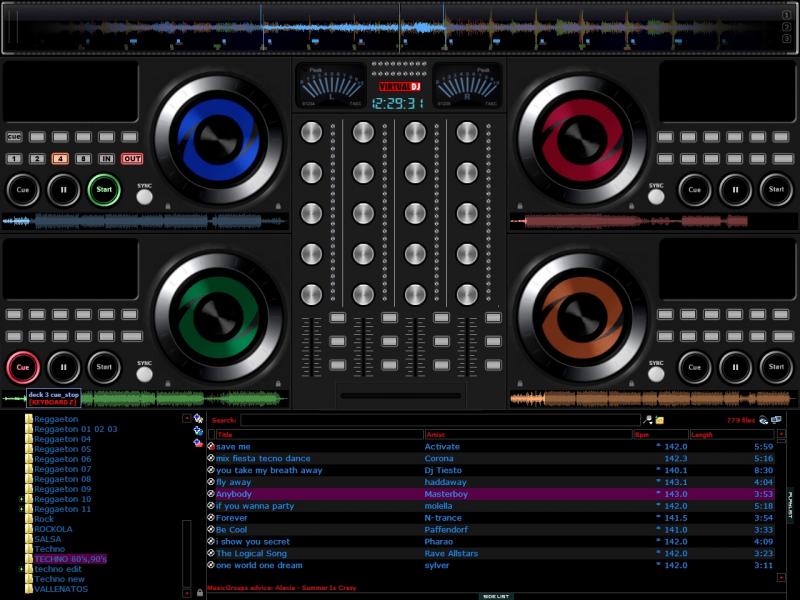Toggle the loop IN button on blue deck
This screenshot has width=800, height=600.
[x=106, y=159]
